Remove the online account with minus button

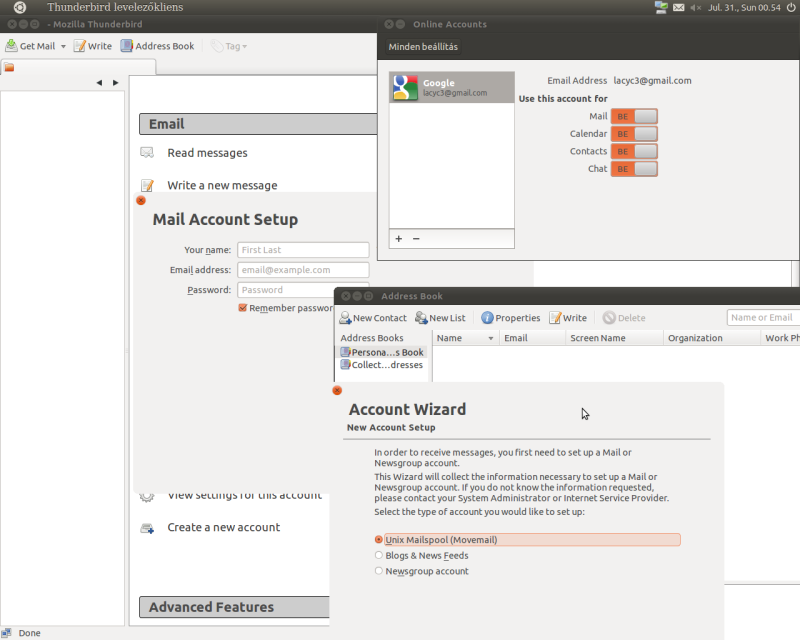416,238
